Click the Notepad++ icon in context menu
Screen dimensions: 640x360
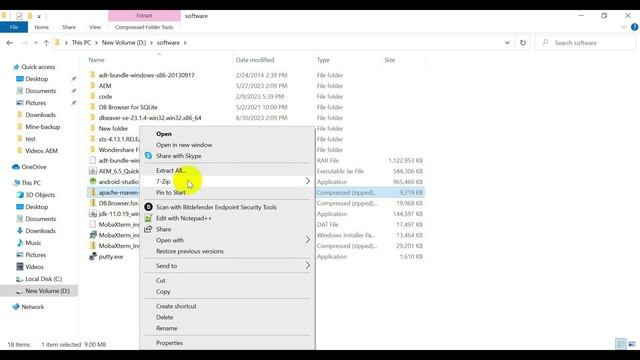[x=149, y=218]
